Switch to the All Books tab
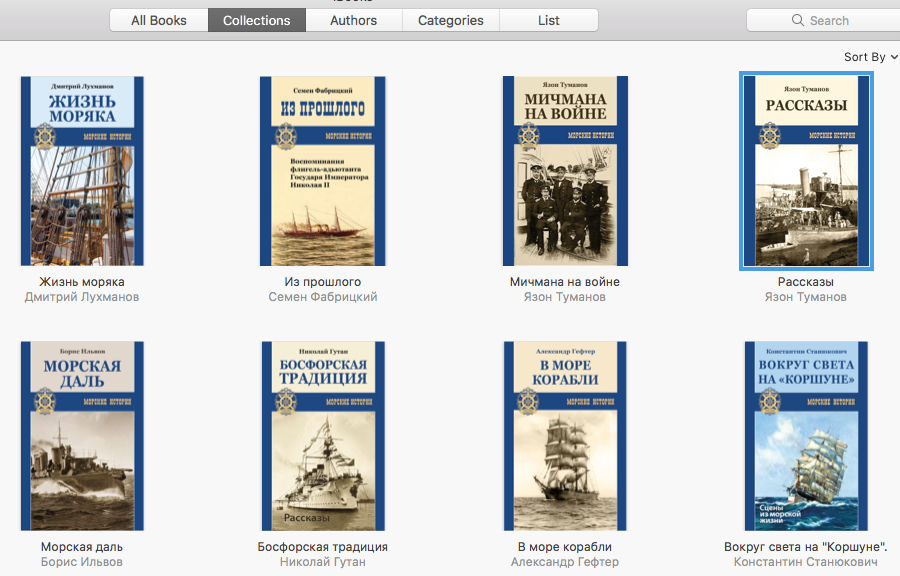 pos(159,20)
